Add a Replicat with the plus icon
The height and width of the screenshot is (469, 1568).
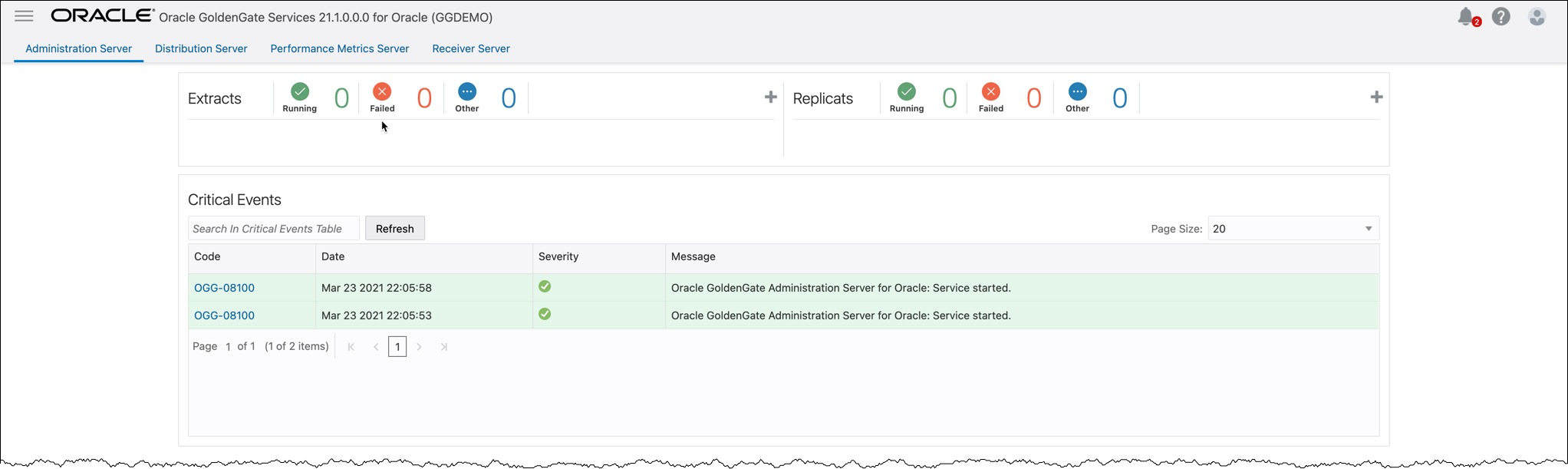(x=1376, y=97)
